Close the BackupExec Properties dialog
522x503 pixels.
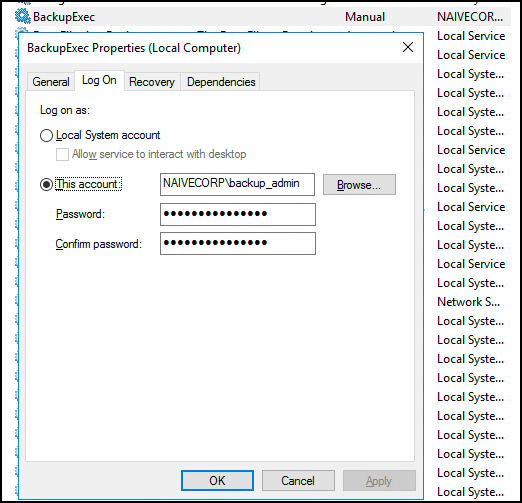(408, 47)
